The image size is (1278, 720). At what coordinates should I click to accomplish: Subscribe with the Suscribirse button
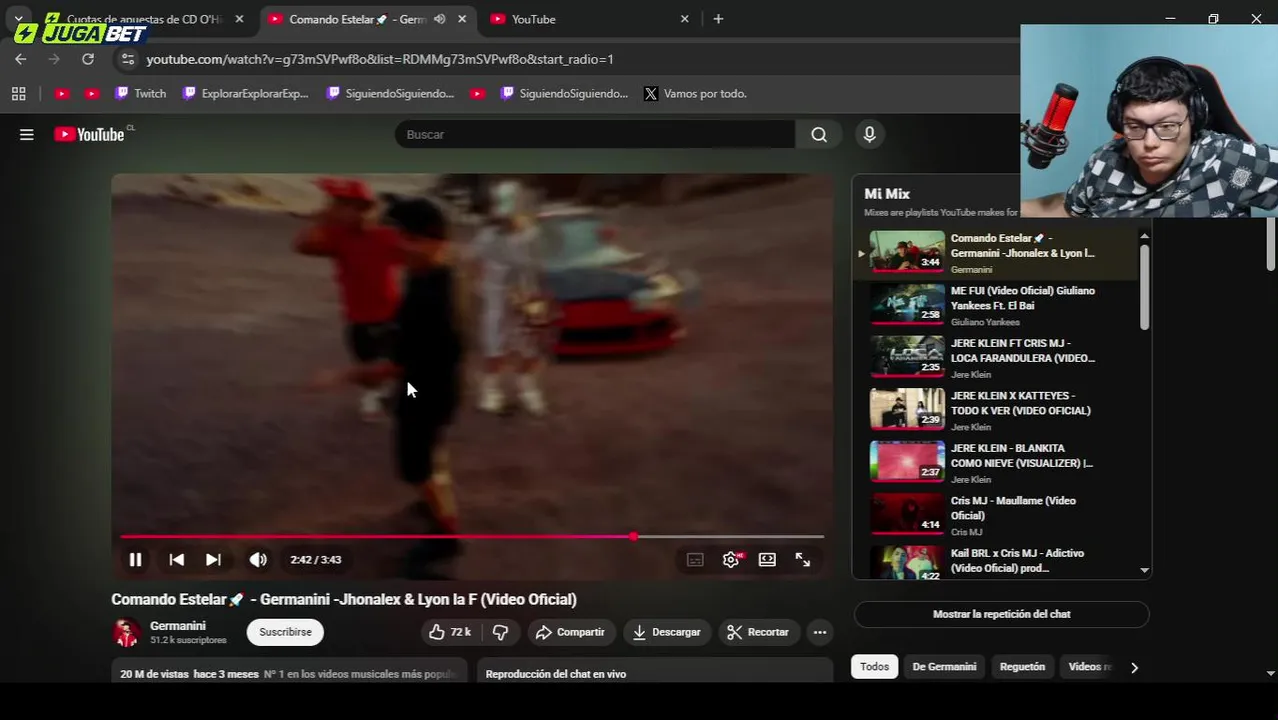(x=285, y=632)
